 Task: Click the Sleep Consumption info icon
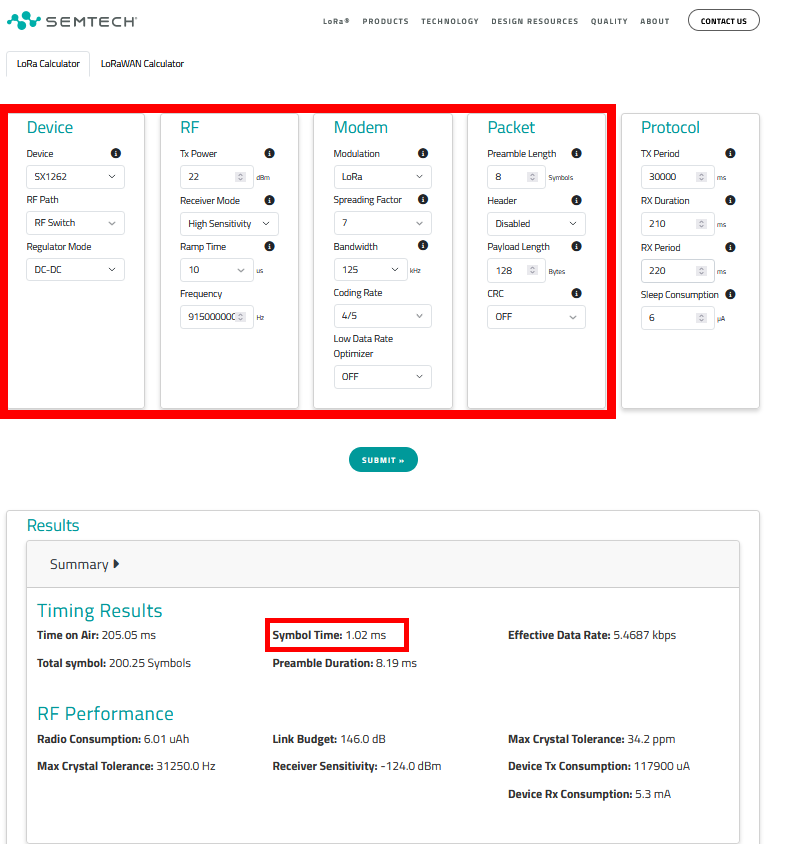point(730,295)
